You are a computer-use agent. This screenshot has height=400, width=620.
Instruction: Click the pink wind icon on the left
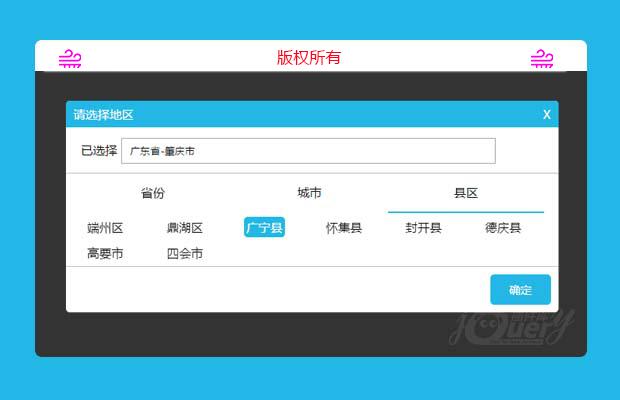pos(70,59)
